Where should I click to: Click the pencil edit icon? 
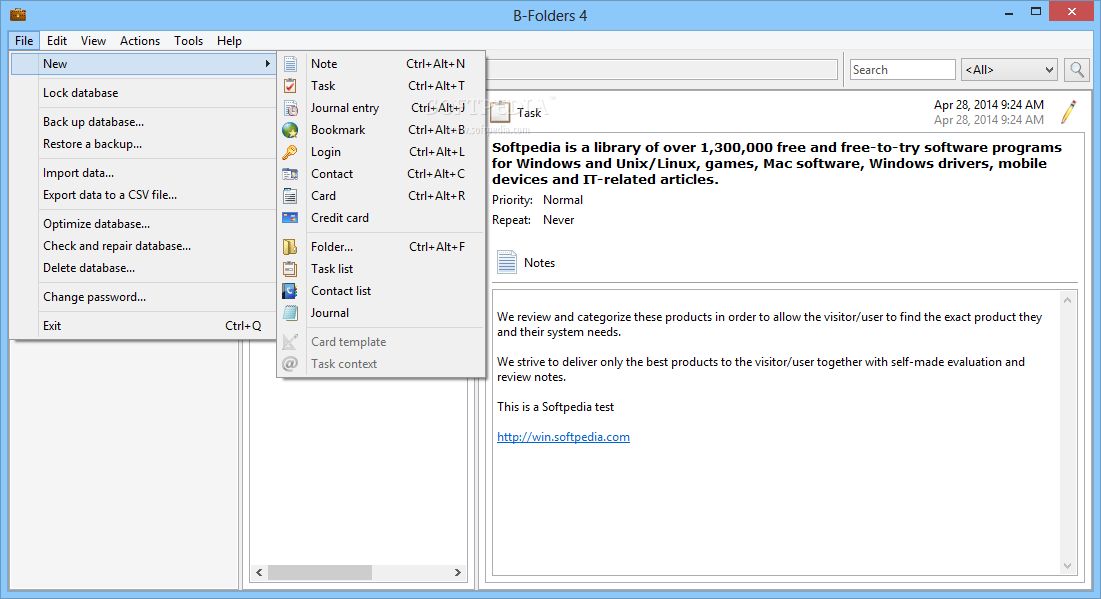click(x=1069, y=112)
